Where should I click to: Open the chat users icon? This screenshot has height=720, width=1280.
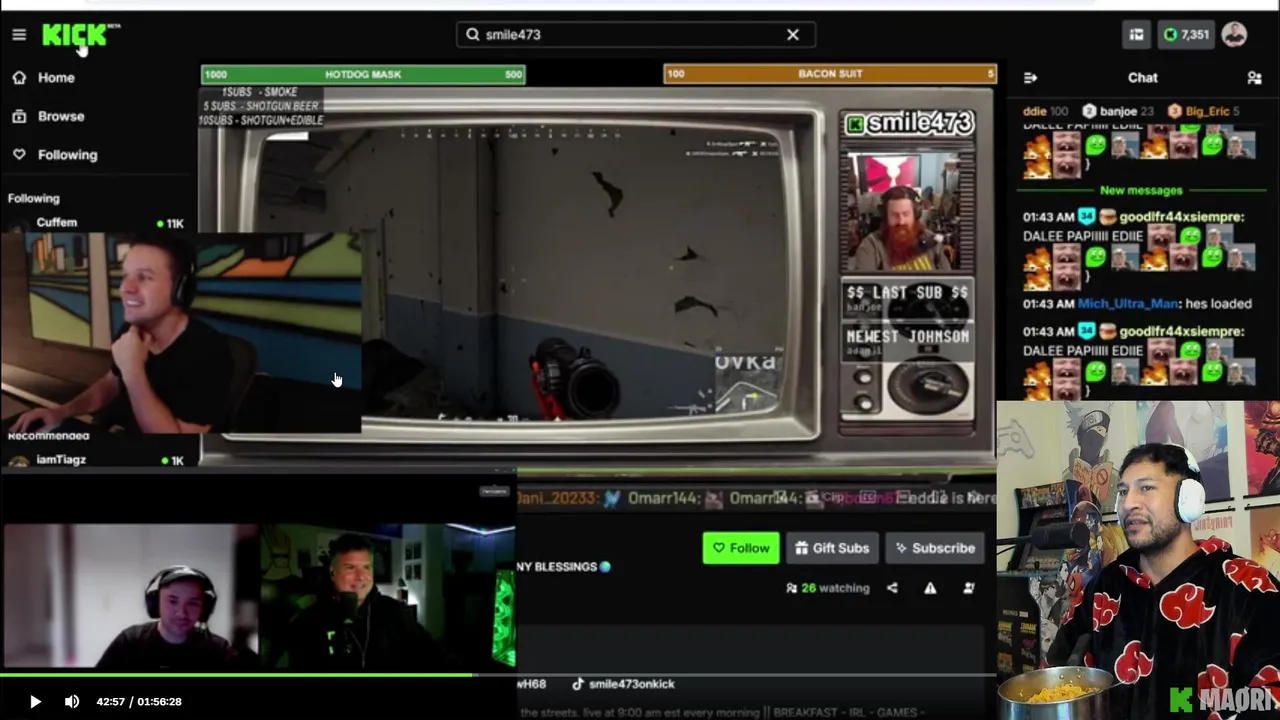tap(1254, 78)
